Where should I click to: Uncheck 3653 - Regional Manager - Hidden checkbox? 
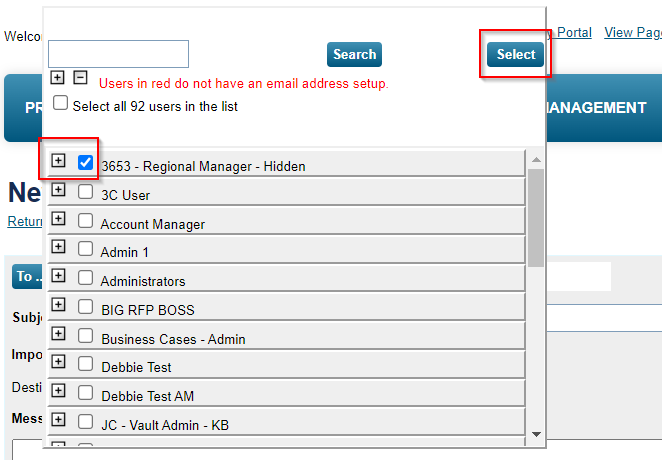(x=86, y=162)
